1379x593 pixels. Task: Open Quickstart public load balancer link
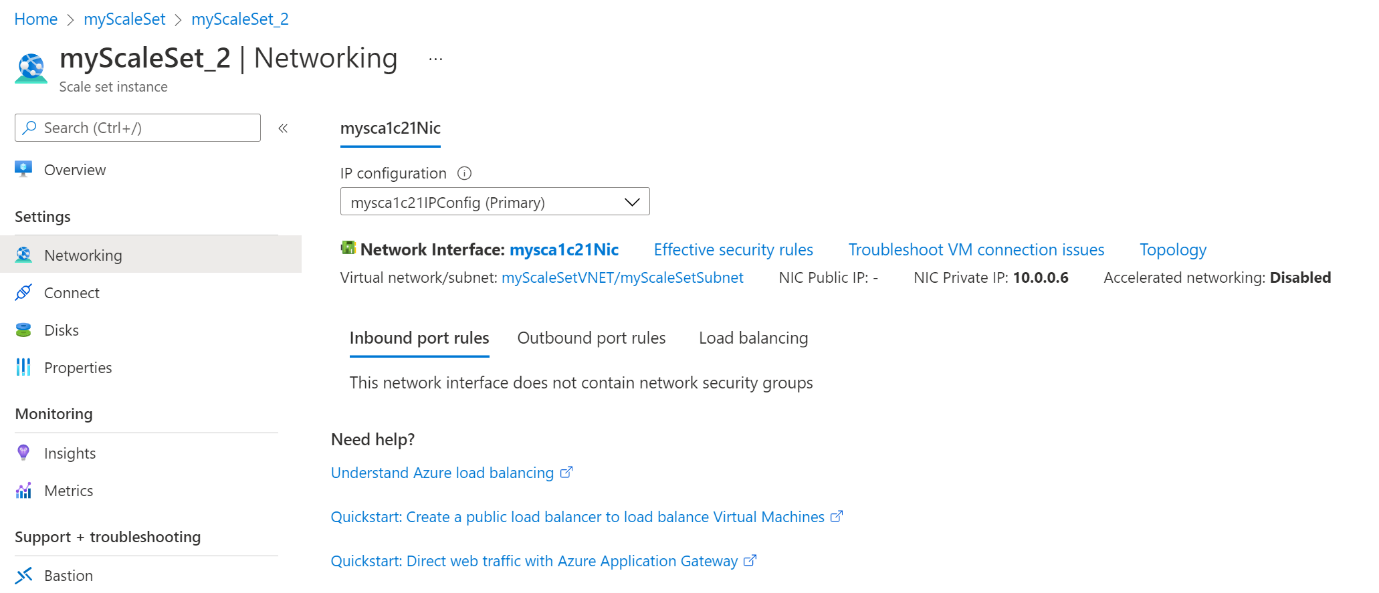tap(578, 517)
